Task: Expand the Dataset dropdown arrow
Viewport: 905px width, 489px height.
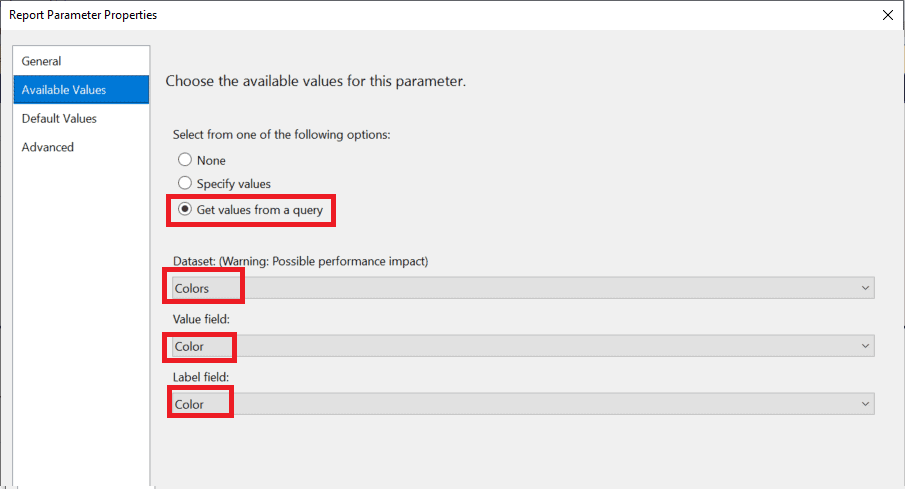Action: [x=865, y=288]
